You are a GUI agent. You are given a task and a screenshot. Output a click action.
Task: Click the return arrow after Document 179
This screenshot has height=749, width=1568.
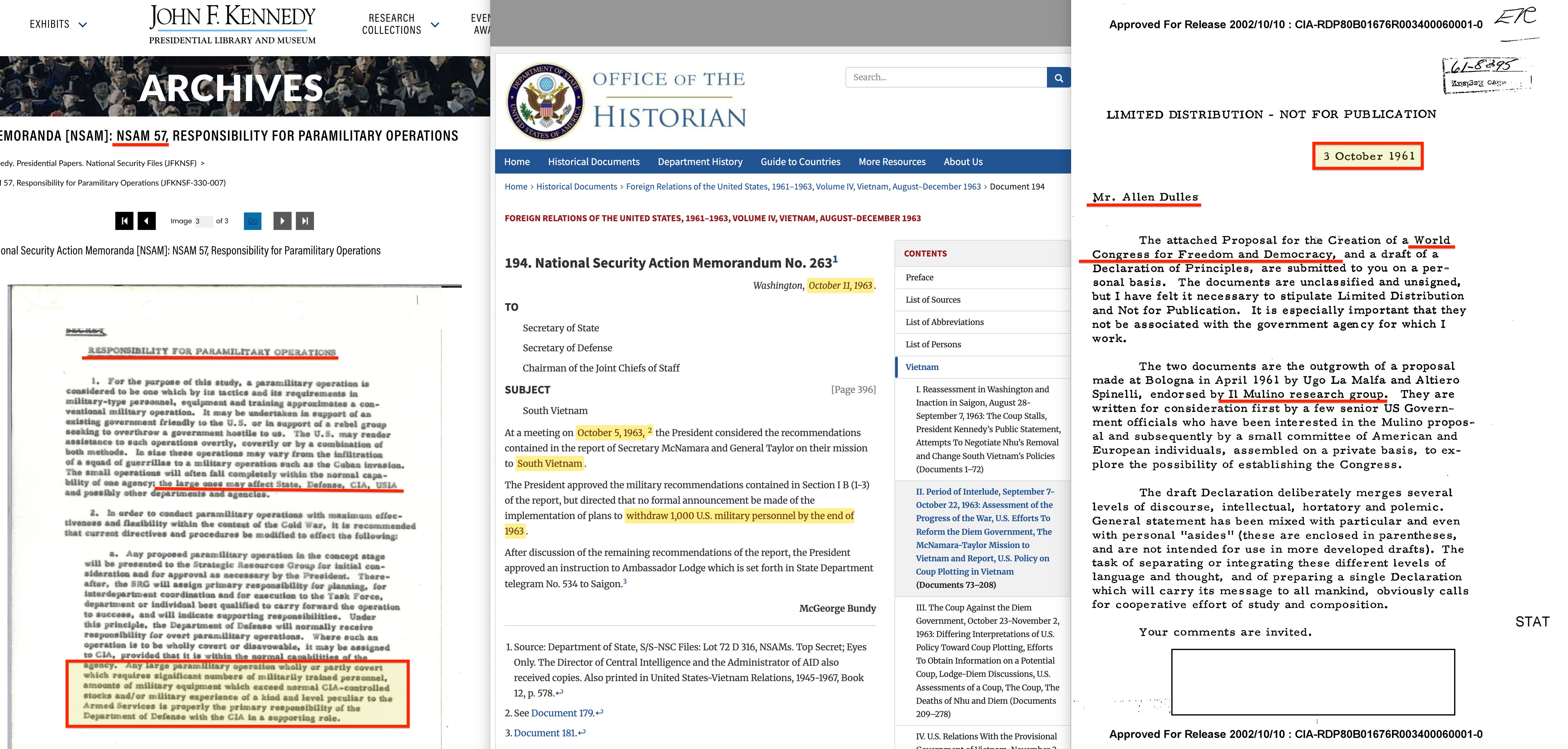coord(600,713)
